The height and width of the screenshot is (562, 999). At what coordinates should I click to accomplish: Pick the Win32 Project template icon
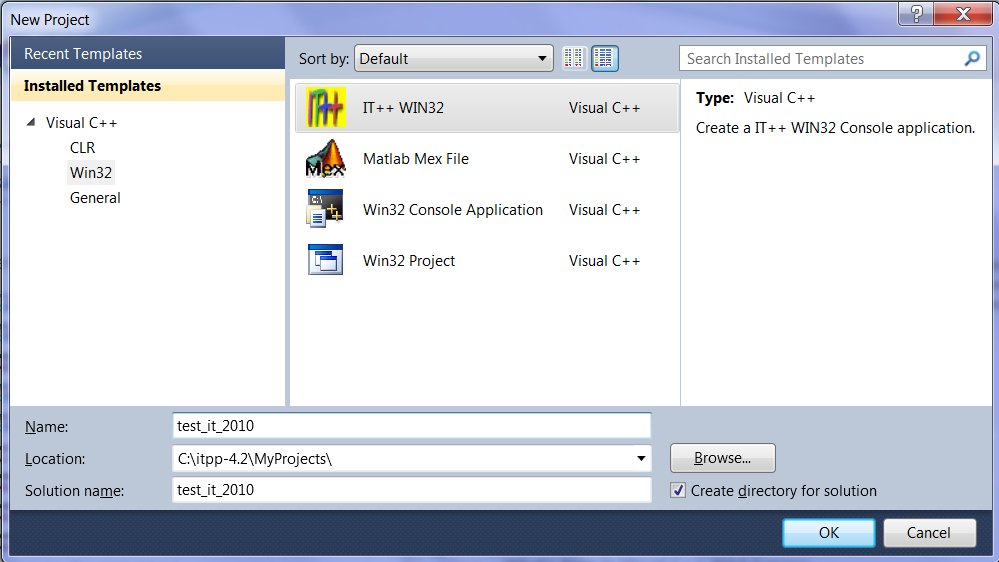tap(326, 259)
